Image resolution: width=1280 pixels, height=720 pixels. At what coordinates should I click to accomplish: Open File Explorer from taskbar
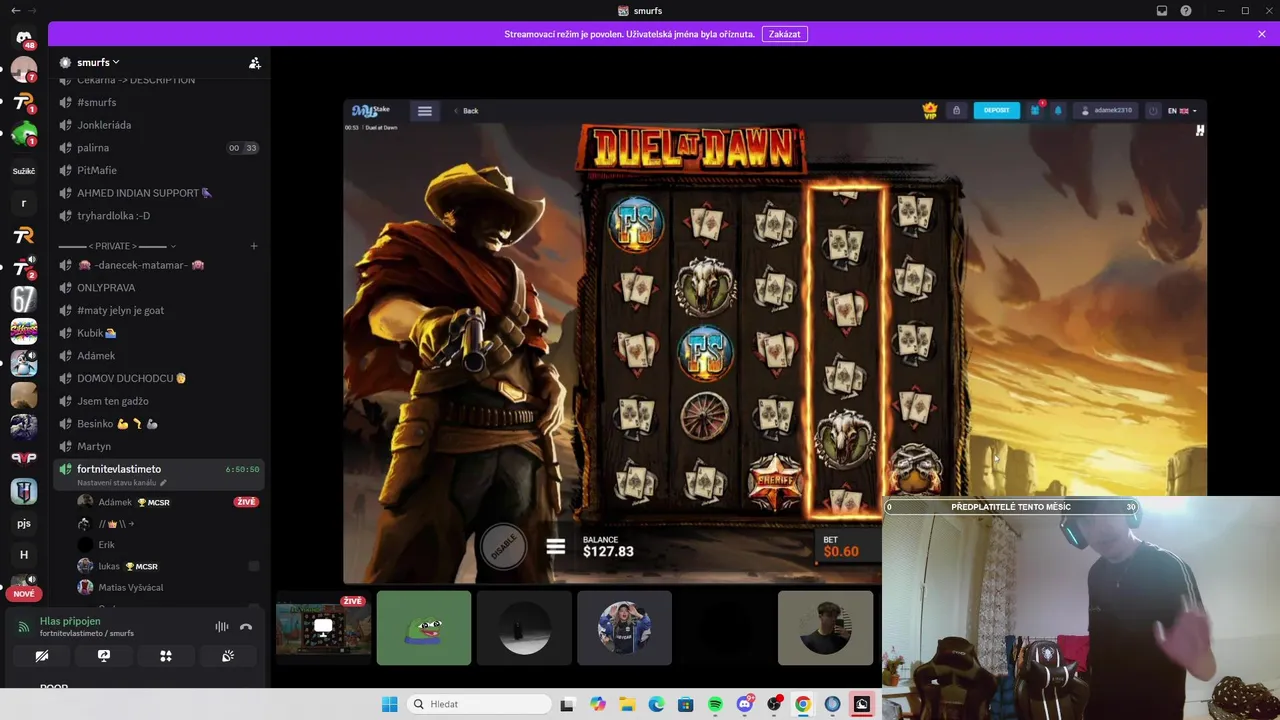627,704
